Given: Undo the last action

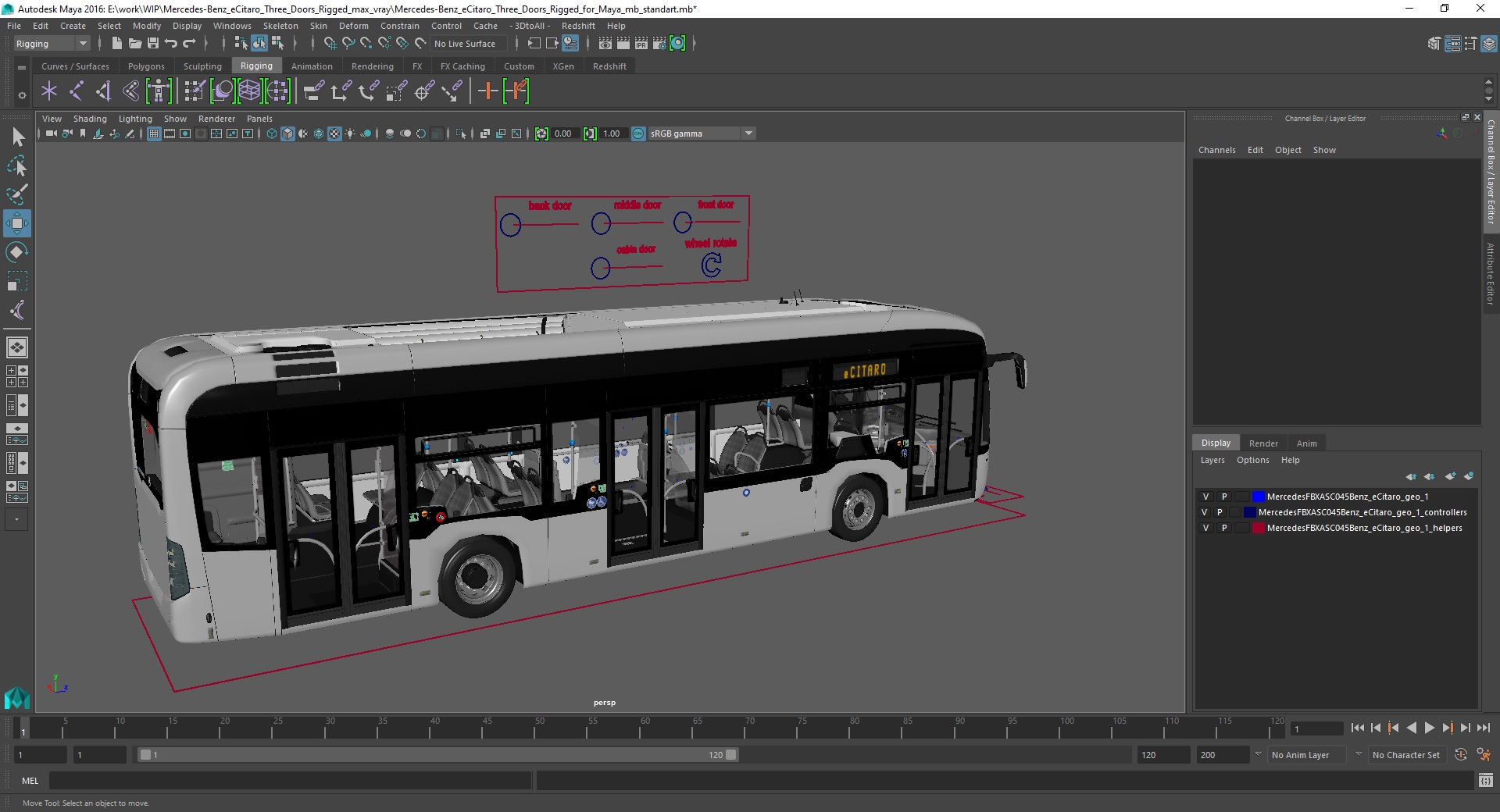Looking at the screenshot, I should coord(171,44).
